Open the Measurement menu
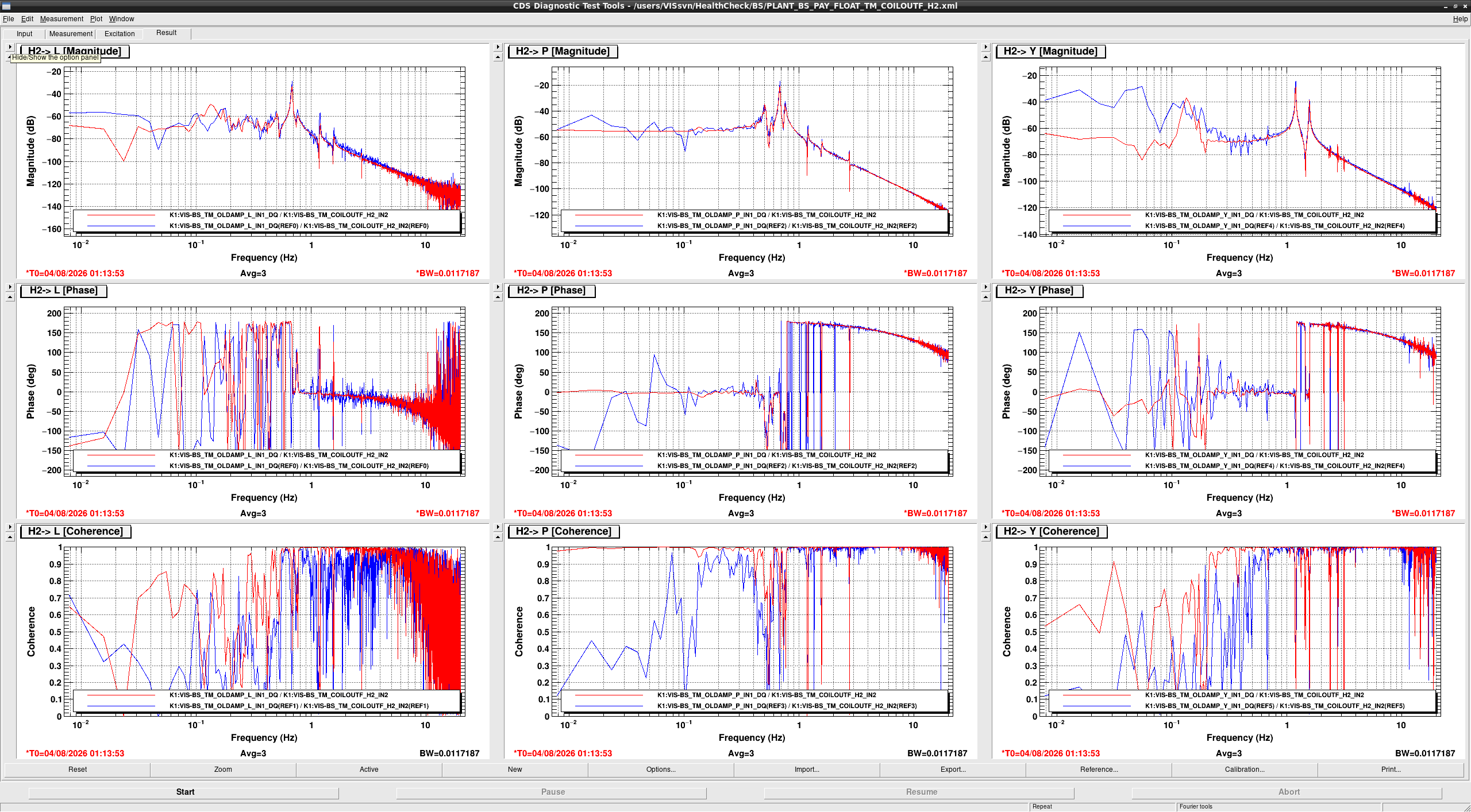1471x812 pixels. click(61, 19)
